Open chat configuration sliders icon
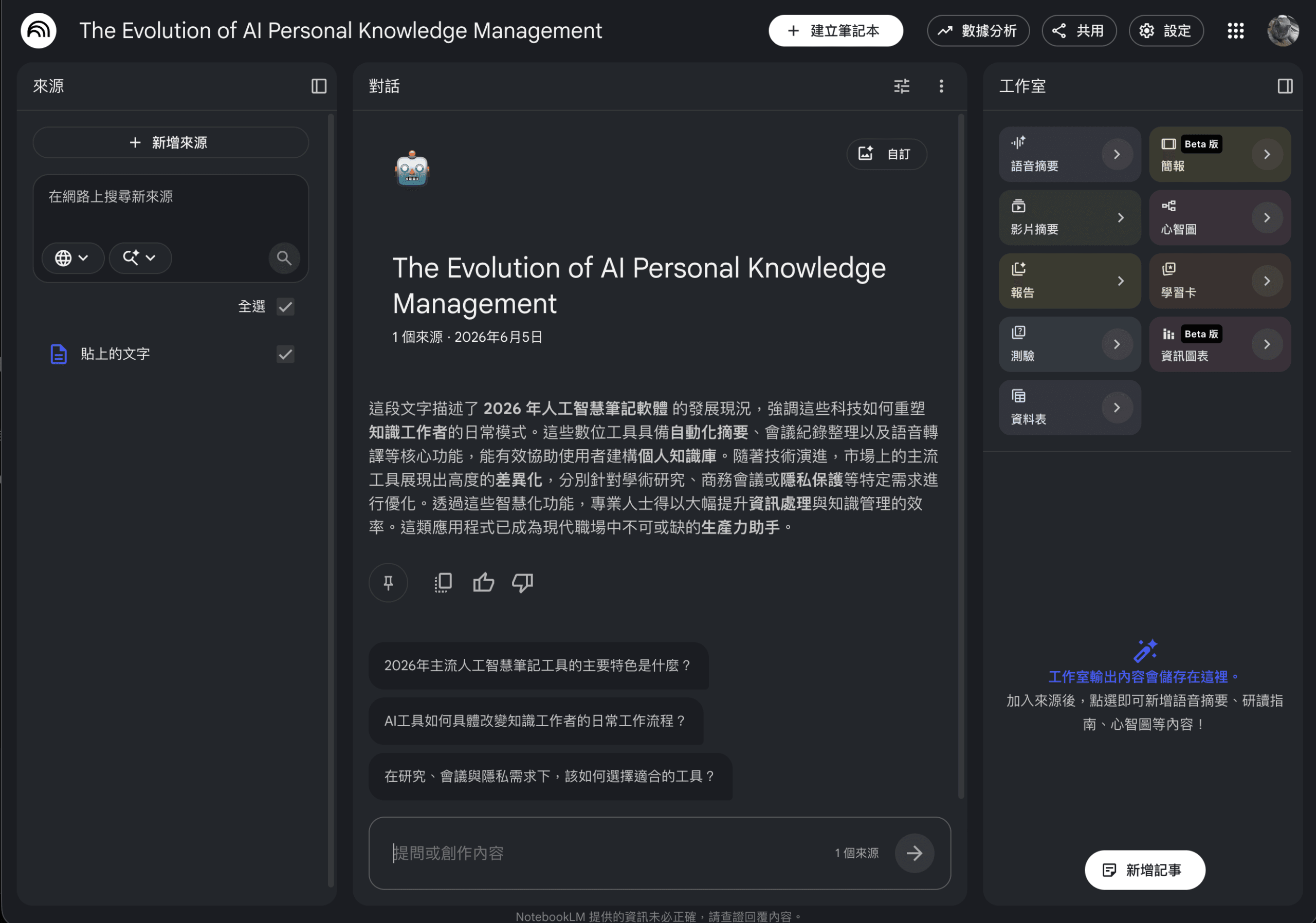This screenshot has height=923, width=1316. click(x=902, y=86)
